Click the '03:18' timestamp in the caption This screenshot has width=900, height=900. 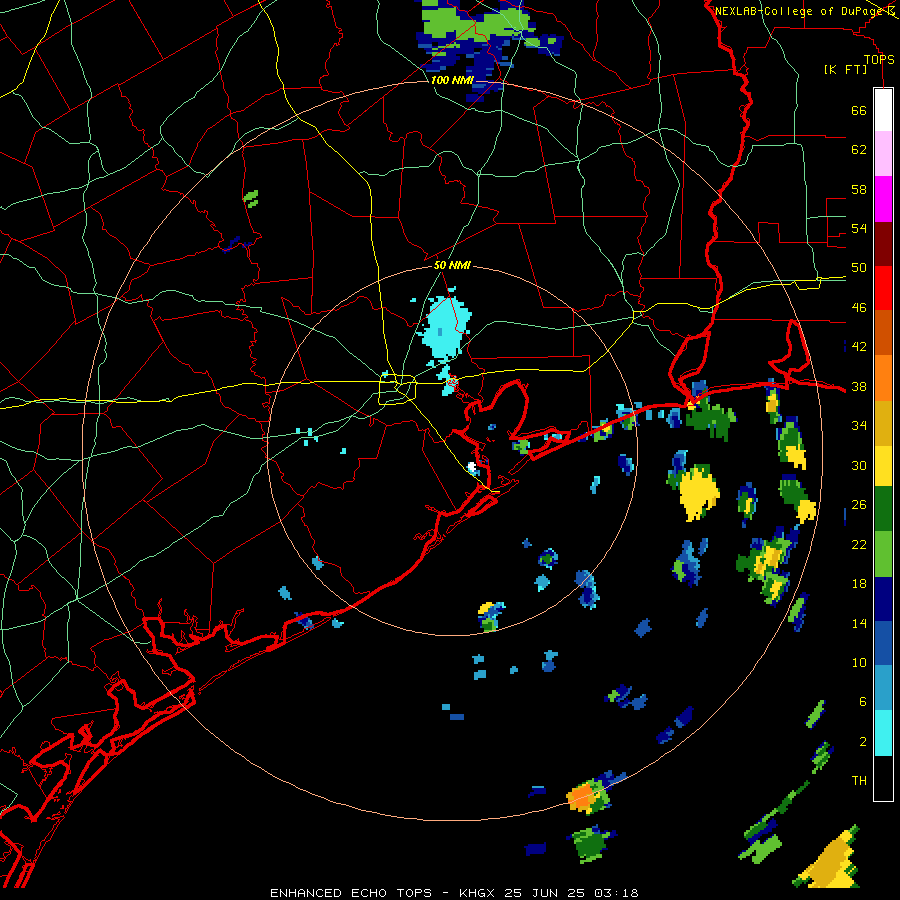pos(616,893)
